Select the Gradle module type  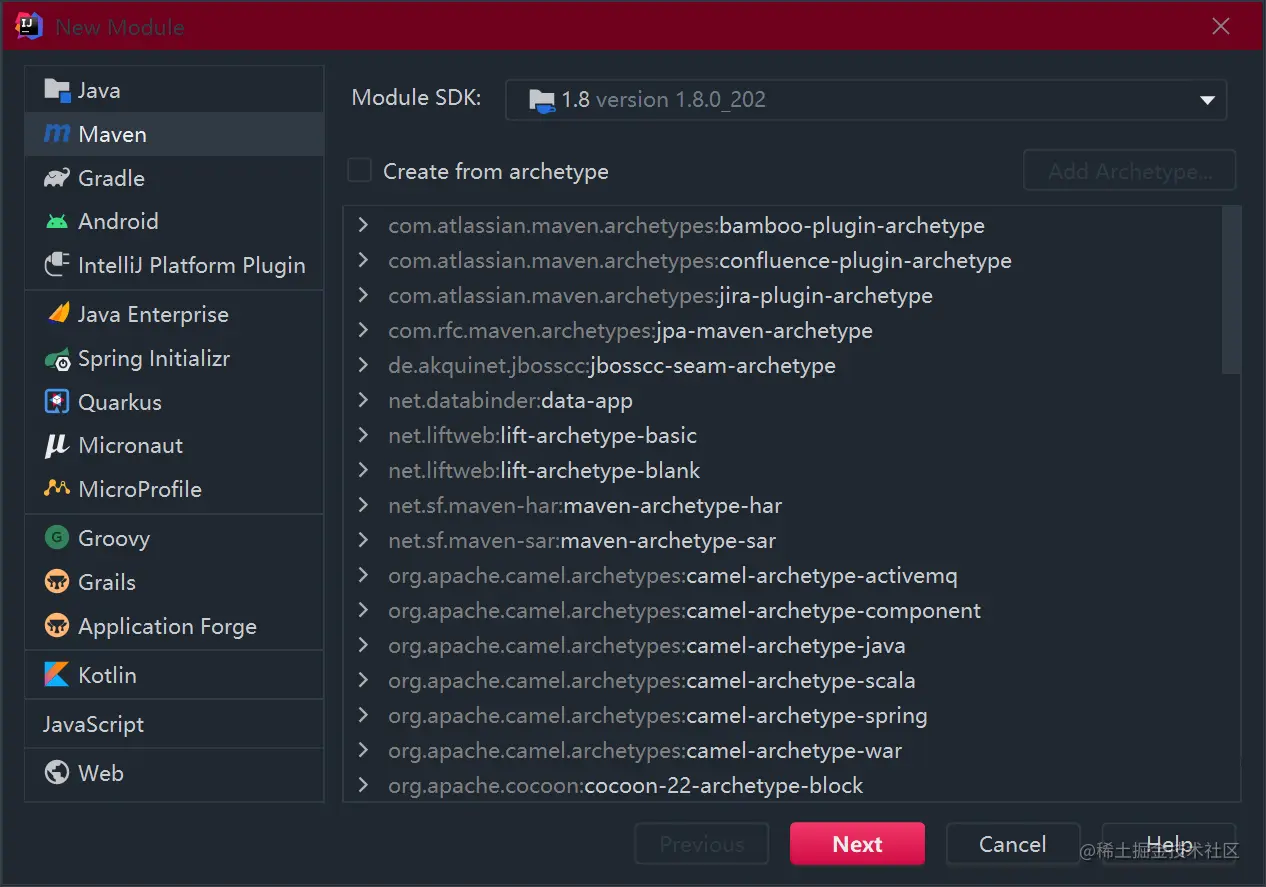click(174, 178)
